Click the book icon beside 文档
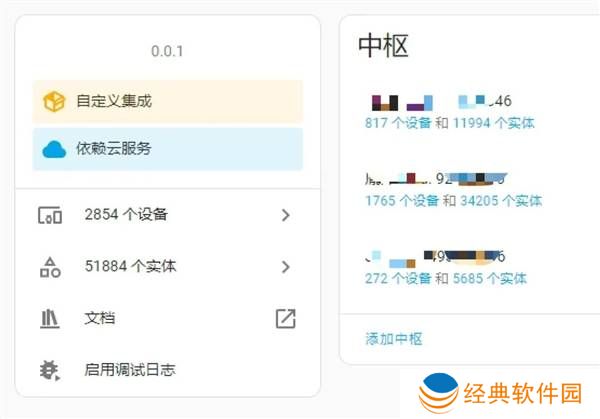 [50, 319]
